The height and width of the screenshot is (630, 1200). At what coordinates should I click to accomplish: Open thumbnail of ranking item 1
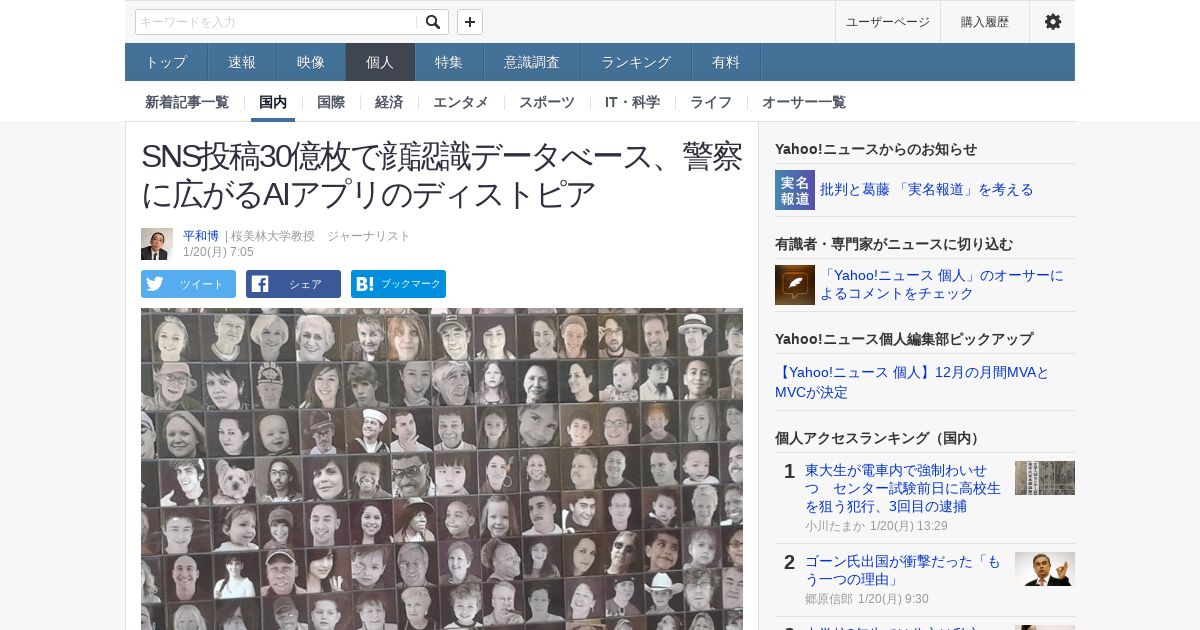point(1045,478)
